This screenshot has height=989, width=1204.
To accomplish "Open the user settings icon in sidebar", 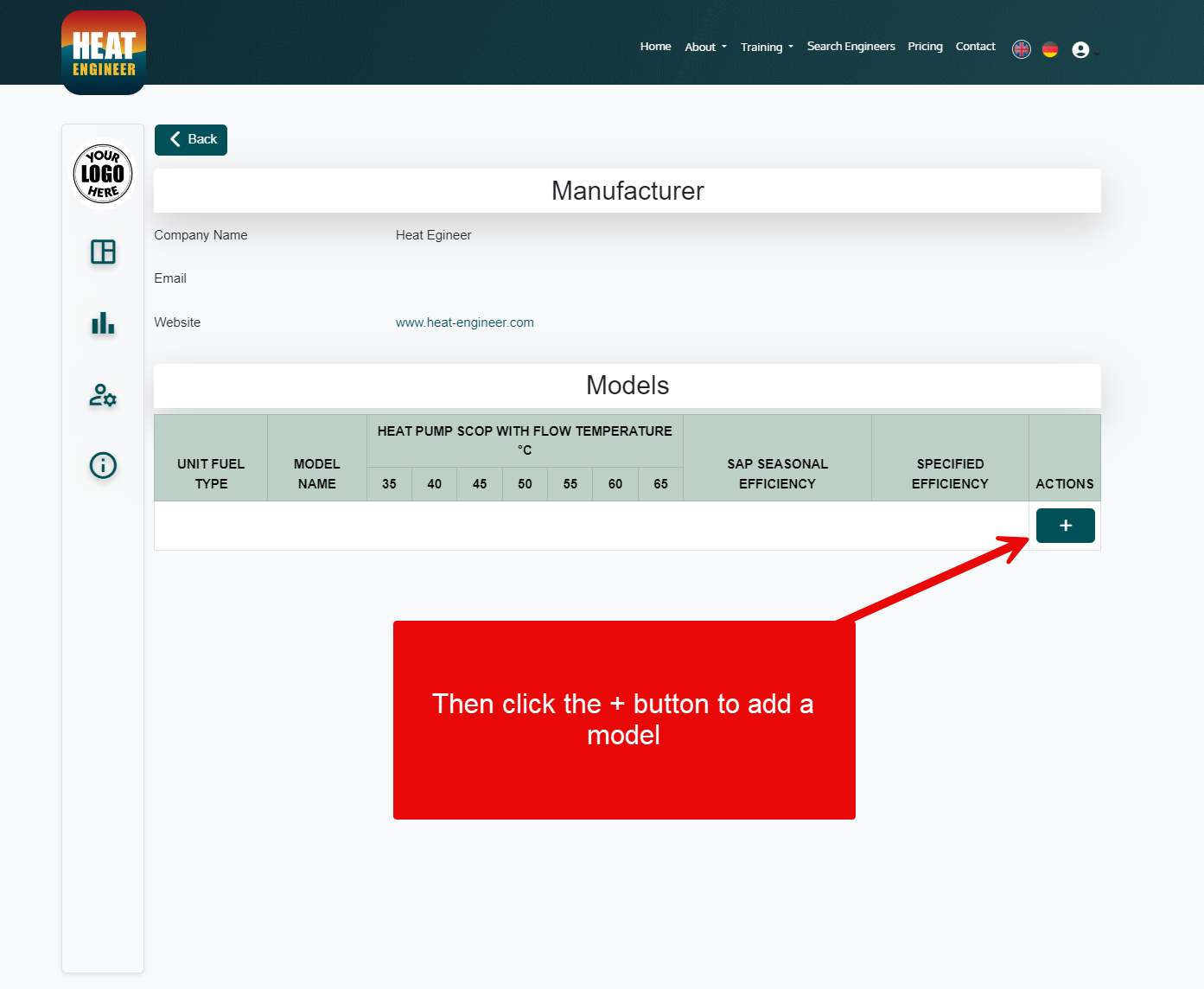I will [103, 396].
